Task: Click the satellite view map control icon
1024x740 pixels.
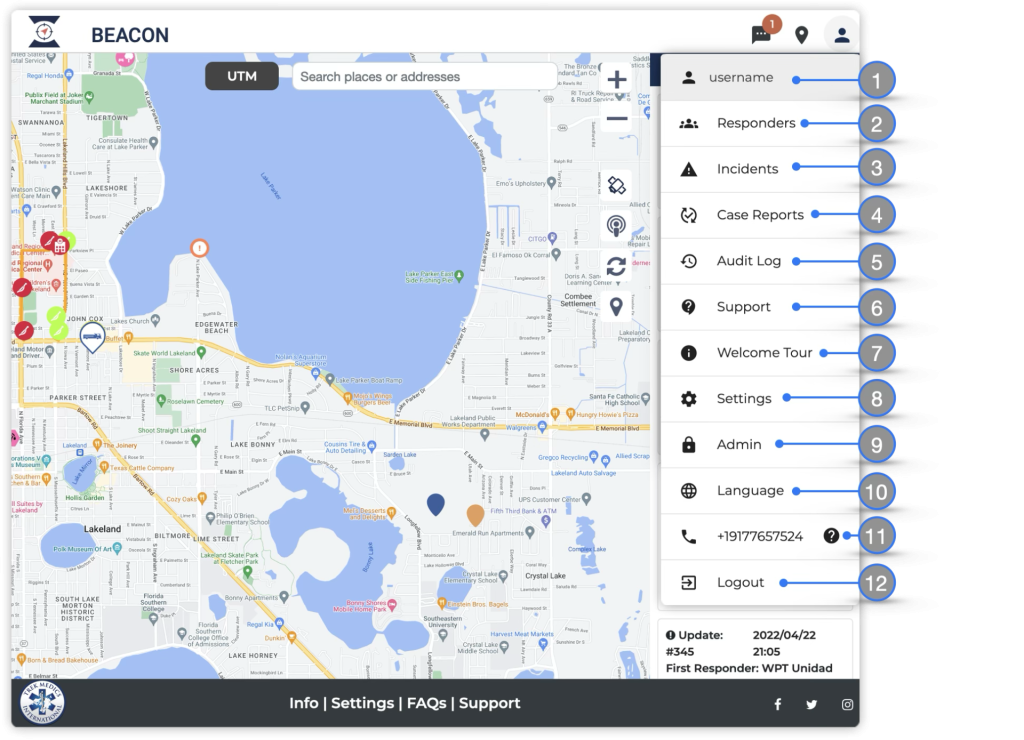Action: tap(616, 185)
